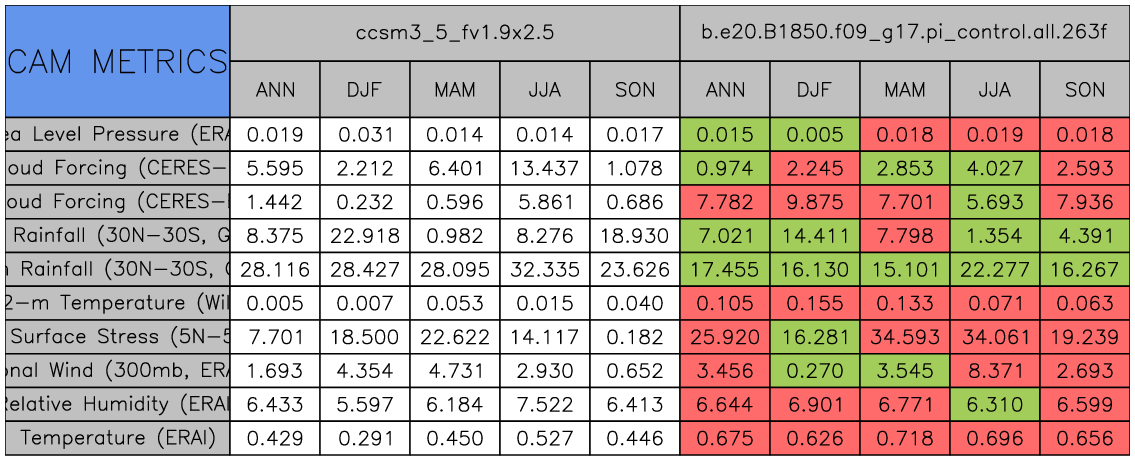
Task: Select the 2-m Temperature row label
Action: coord(117,303)
